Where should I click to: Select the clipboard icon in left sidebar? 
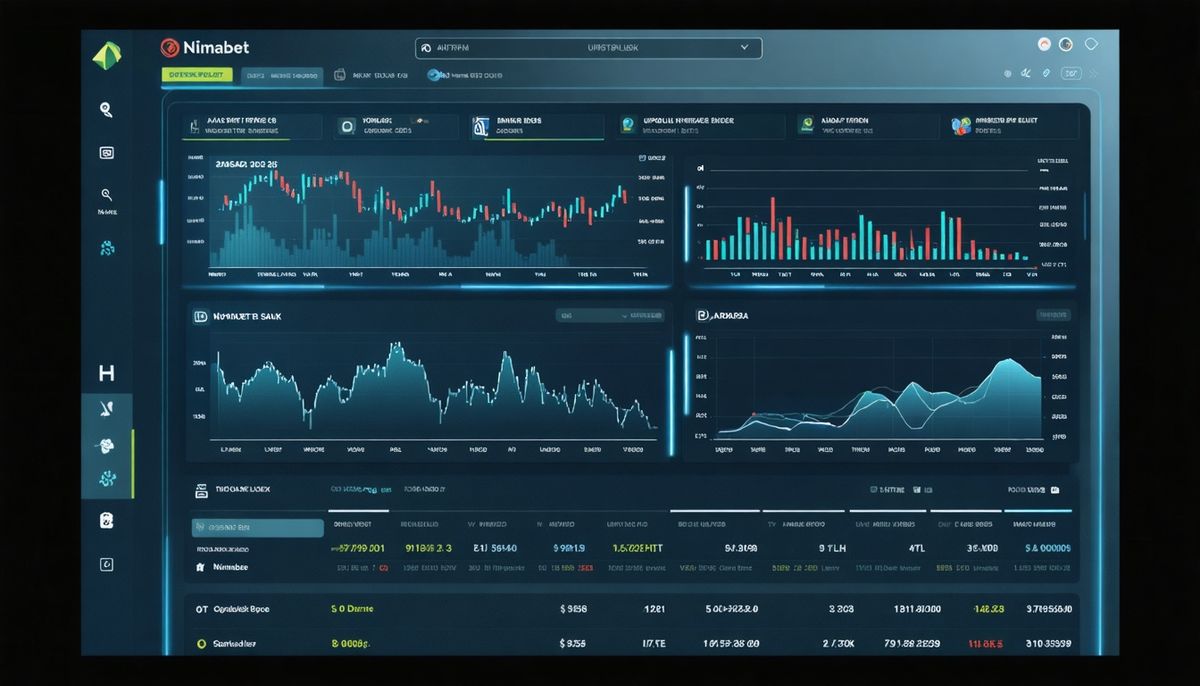click(x=106, y=520)
